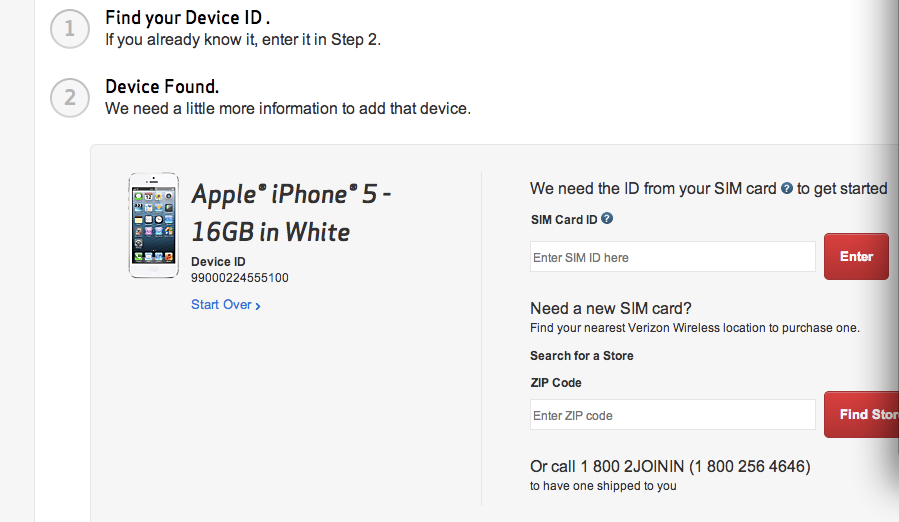Image resolution: width=899 pixels, height=522 pixels.
Task: Focus the Enter SIM ID field
Action: pos(672,257)
